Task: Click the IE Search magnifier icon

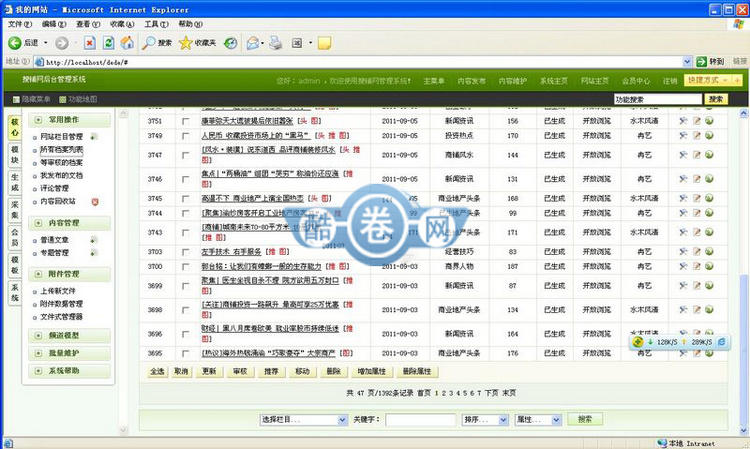Action: [x=149, y=43]
